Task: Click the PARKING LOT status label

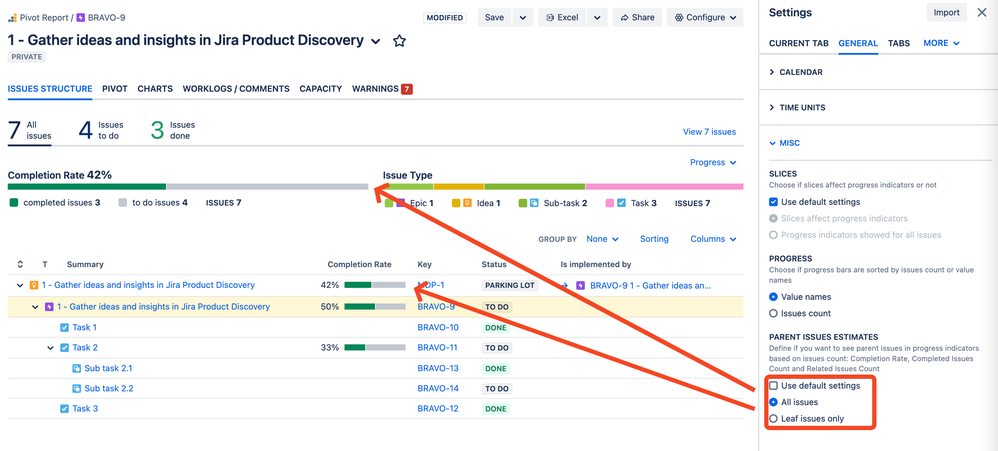Action: (x=510, y=286)
